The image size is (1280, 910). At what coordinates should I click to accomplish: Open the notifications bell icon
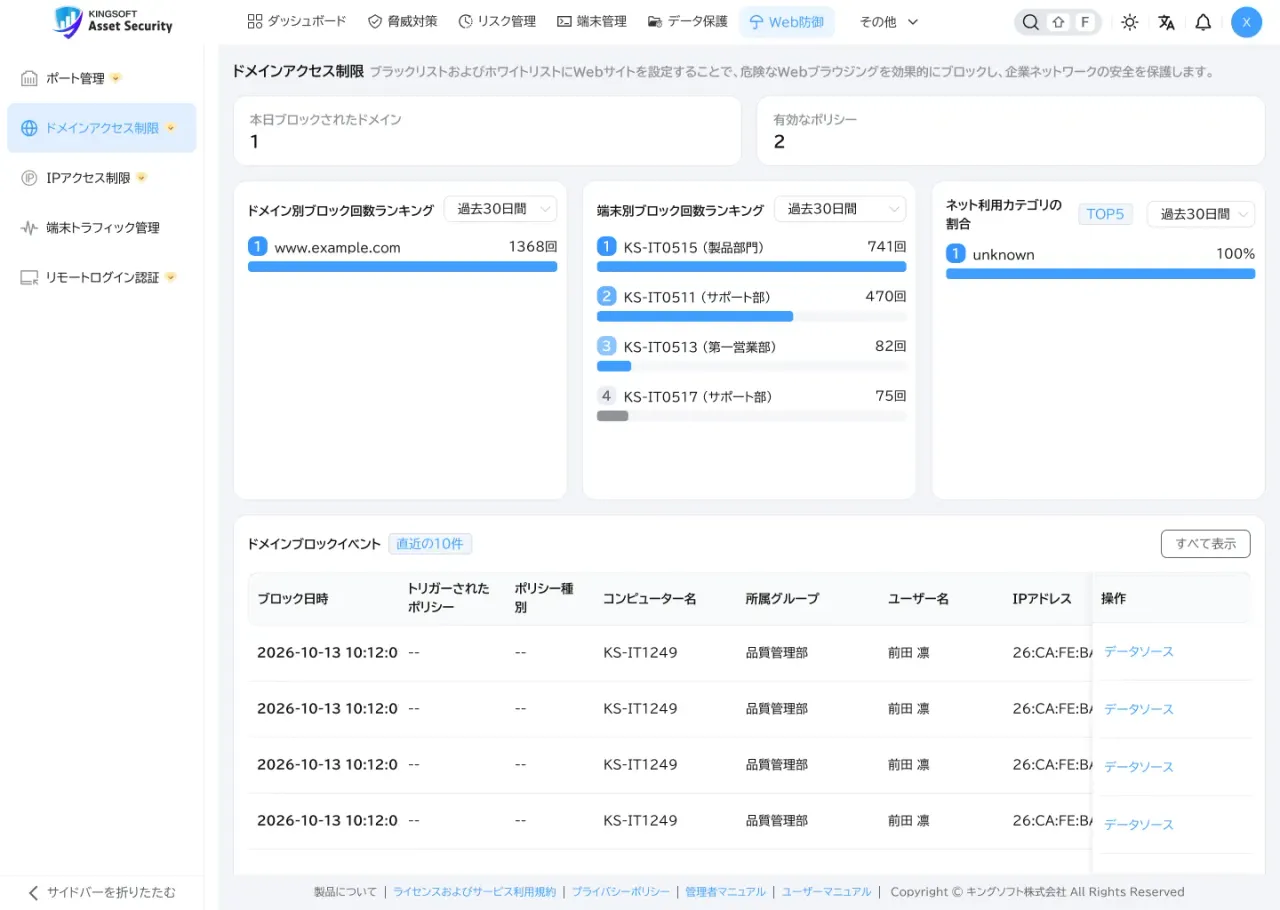(1204, 22)
